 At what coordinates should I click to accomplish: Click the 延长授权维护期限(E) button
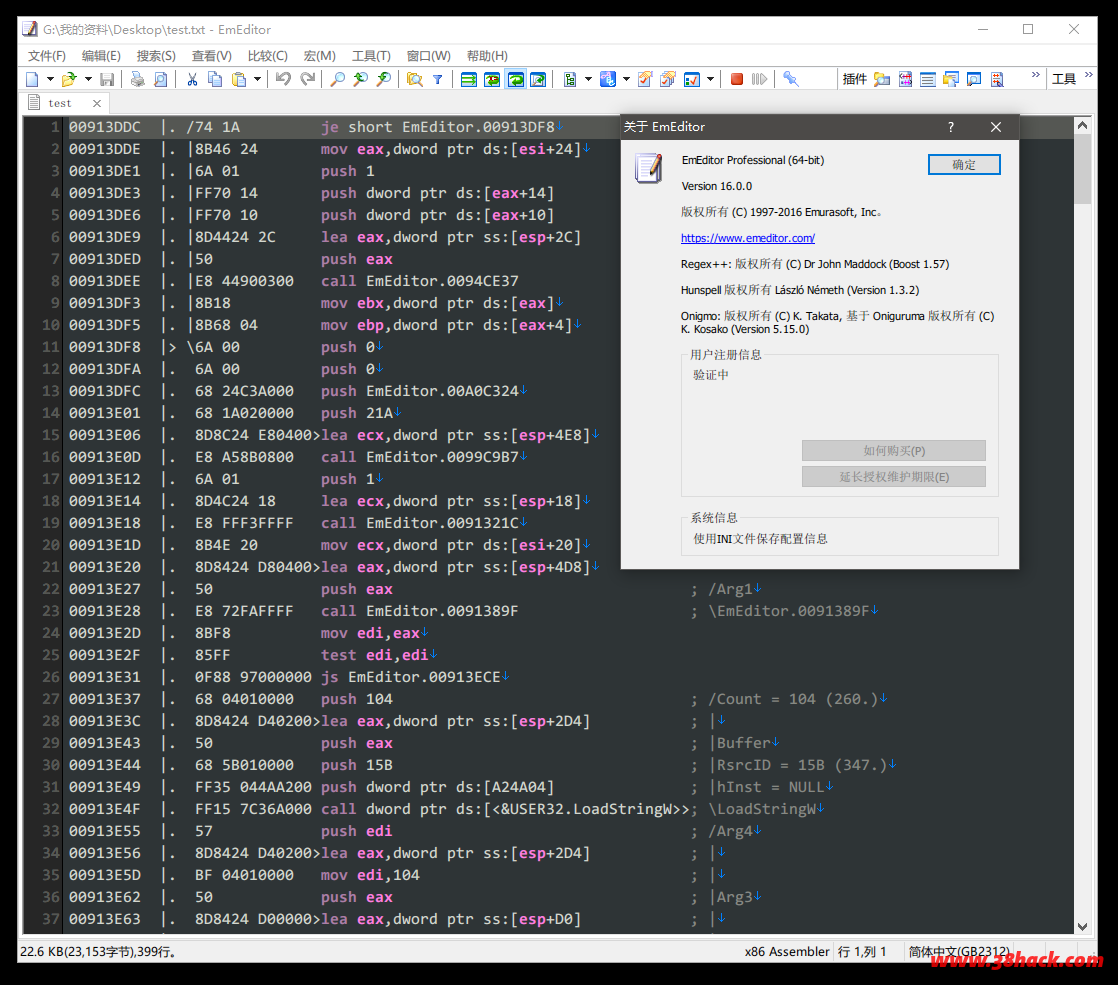tap(894, 476)
